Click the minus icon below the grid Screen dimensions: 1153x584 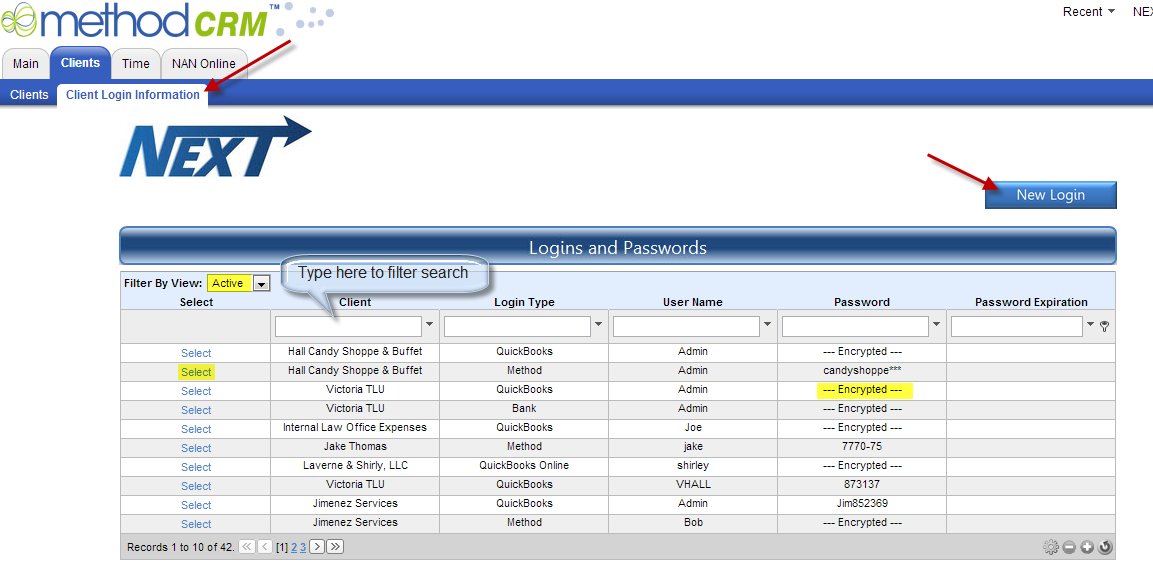(x=1069, y=547)
